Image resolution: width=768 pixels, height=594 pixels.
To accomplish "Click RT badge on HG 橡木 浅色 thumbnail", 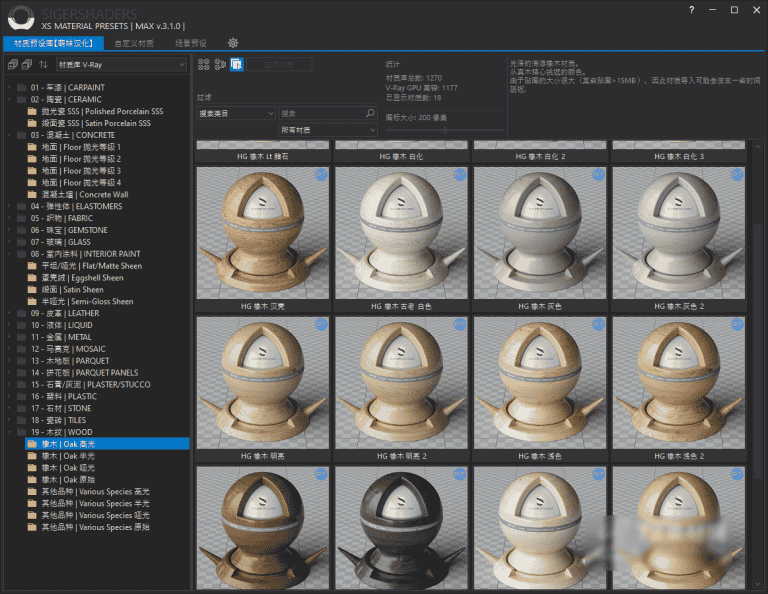I will (599, 324).
